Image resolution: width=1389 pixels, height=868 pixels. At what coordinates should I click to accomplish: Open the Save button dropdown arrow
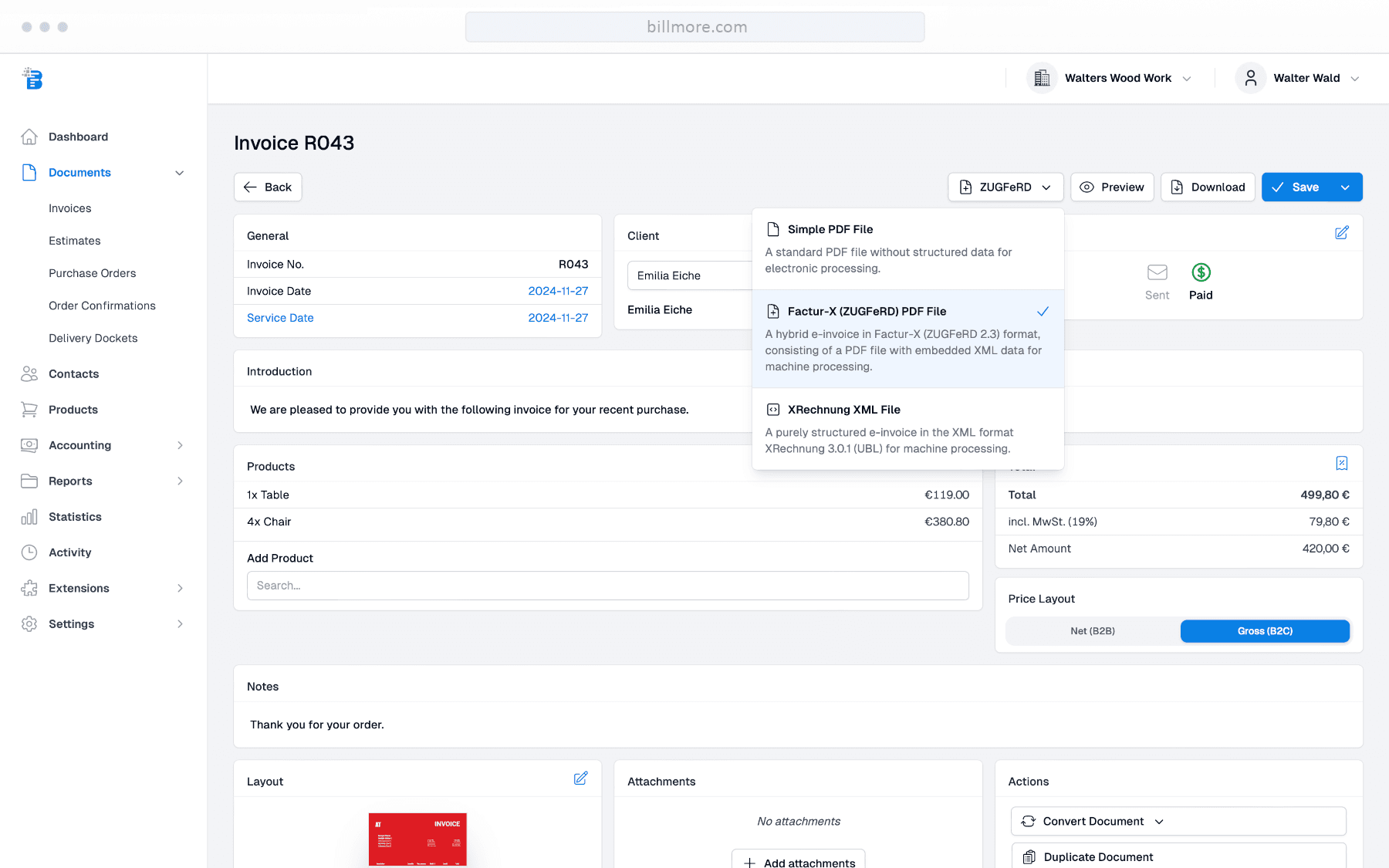tap(1345, 187)
